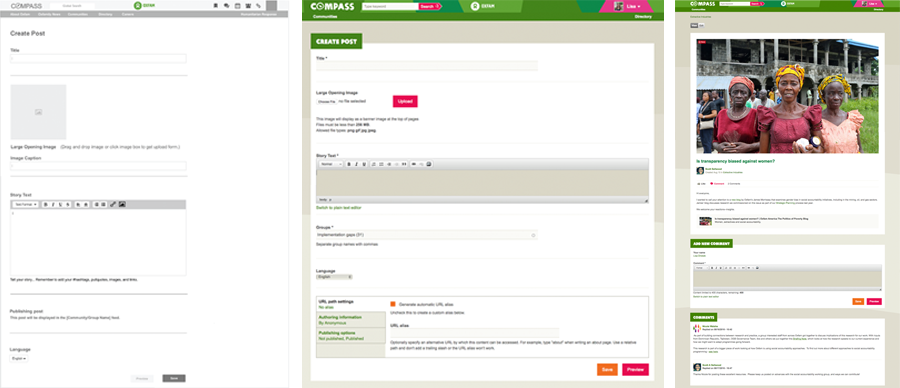This screenshot has height=388, width=900.
Task: Open the chat bubbles icon in wireframe header
Action: point(226,5)
